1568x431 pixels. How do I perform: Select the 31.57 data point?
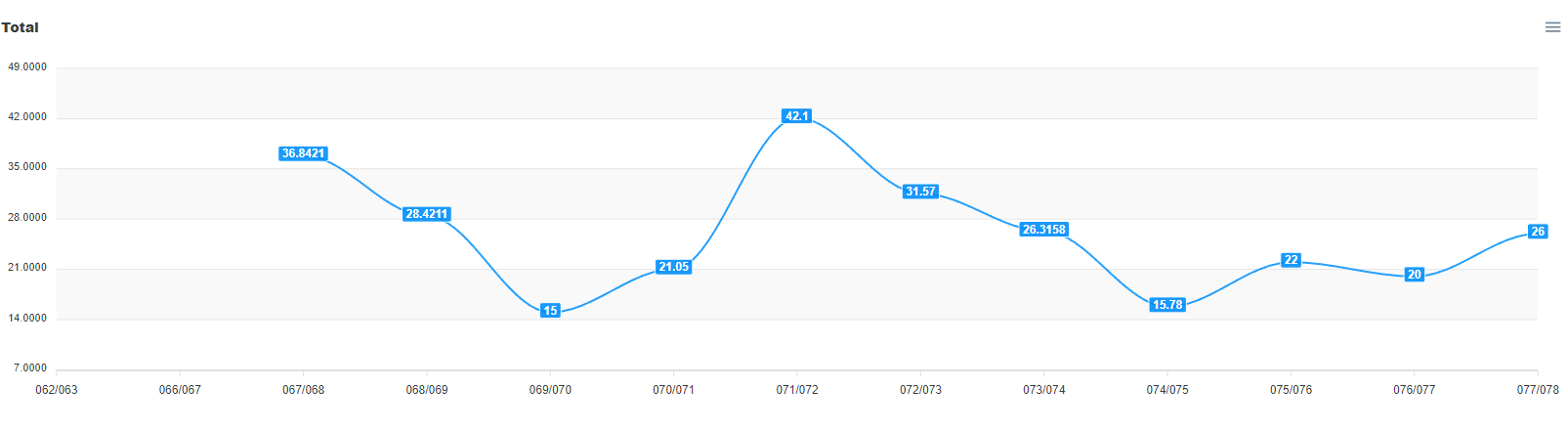click(x=920, y=192)
